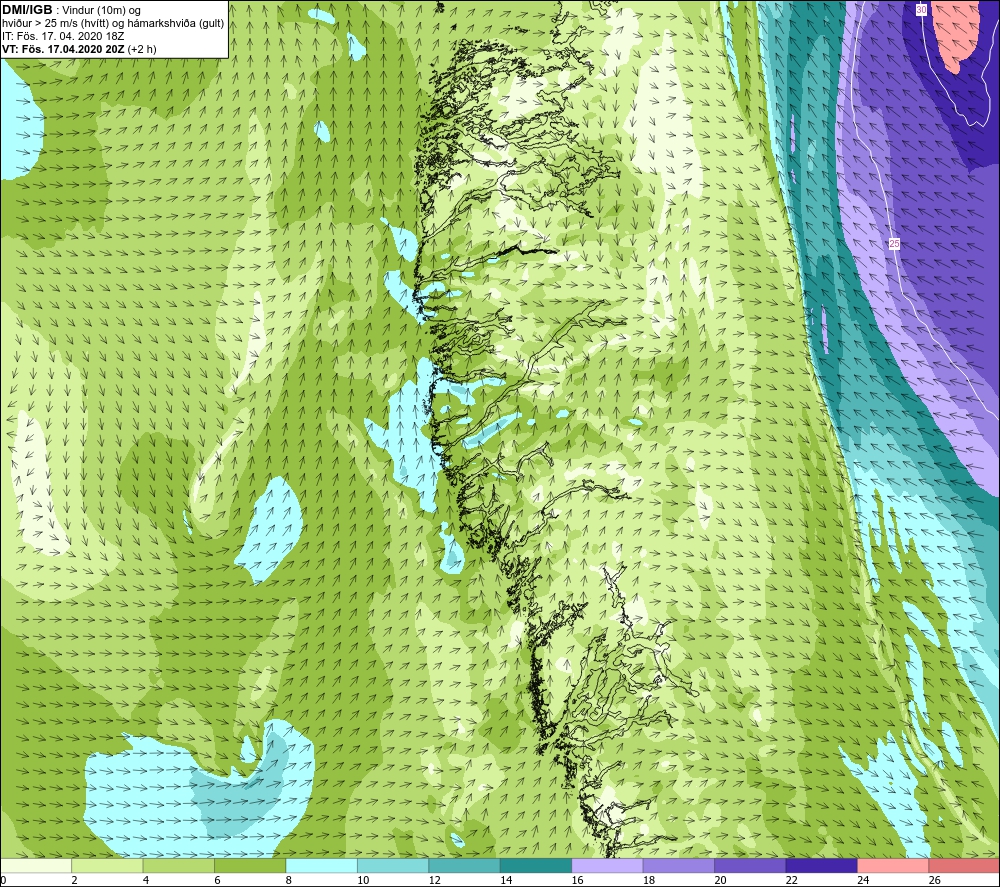Click the 'IT: Fös. 17. 04. 2020 18Z' line
The width and height of the screenshot is (1000, 887).
pos(63,36)
